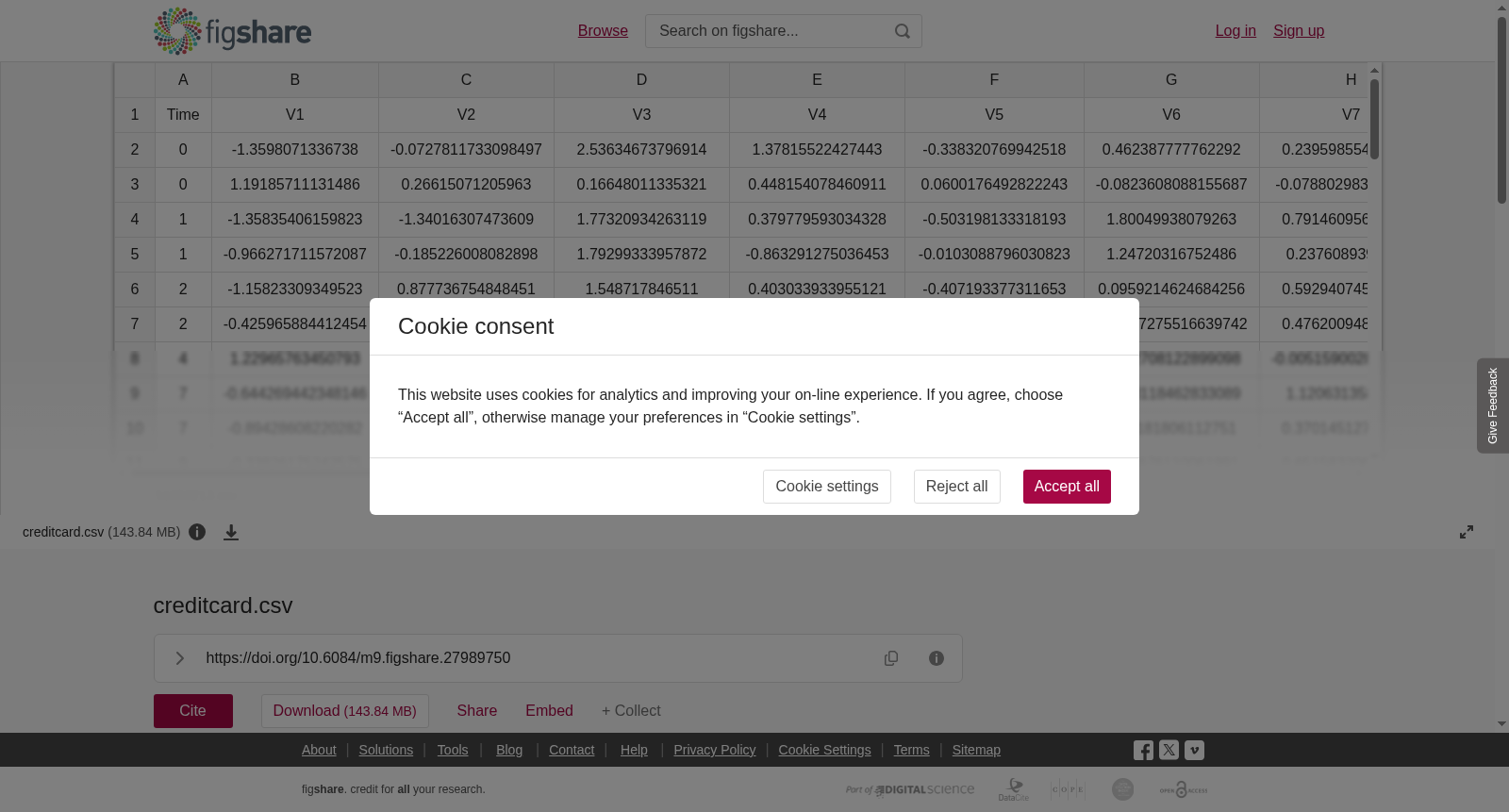Screen dimensions: 1509x812
Task: Expand the DOI citation chevron
Action: 179,658
